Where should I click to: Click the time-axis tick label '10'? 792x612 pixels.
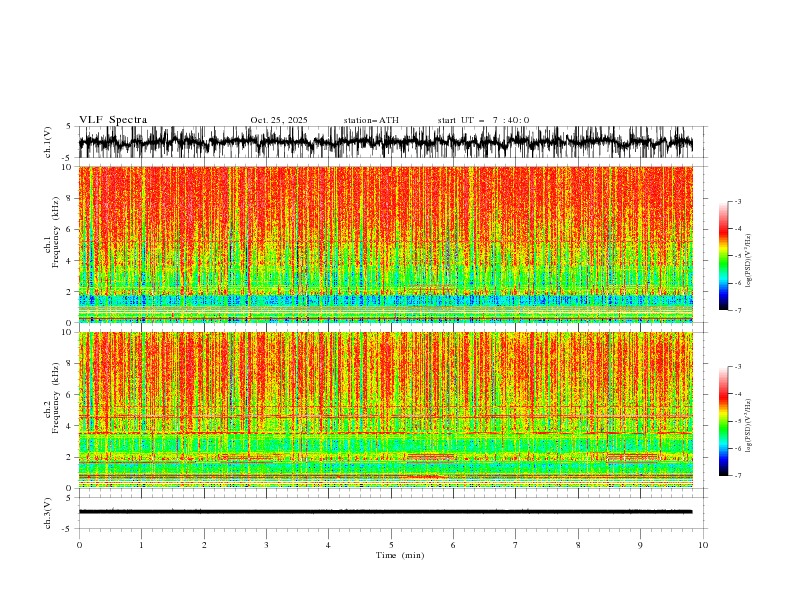tap(703, 545)
